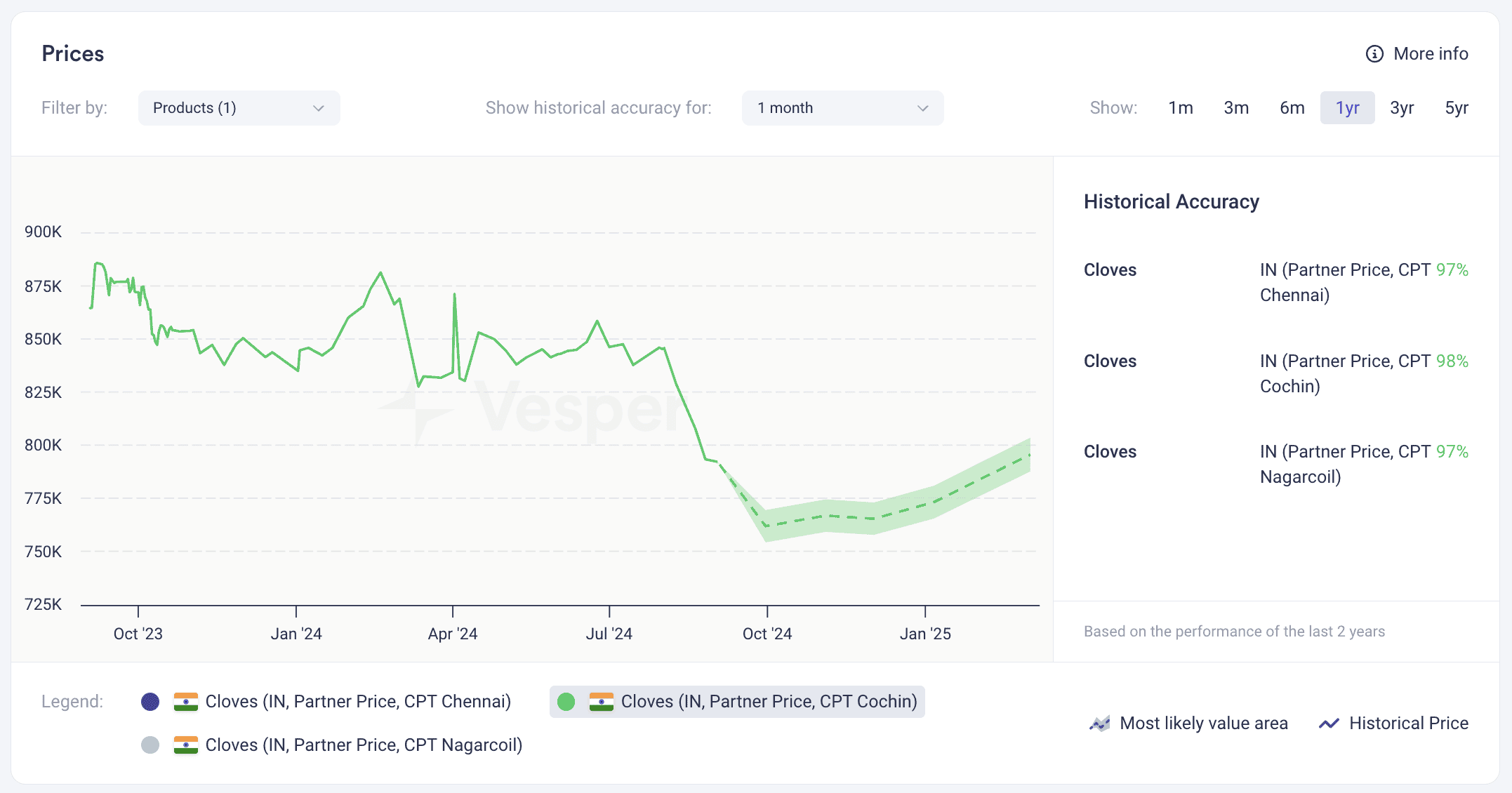Click the grey Nagarcoil color dot
Image resolution: width=1512 pixels, height=793 pixels.
tap(150, 745)
